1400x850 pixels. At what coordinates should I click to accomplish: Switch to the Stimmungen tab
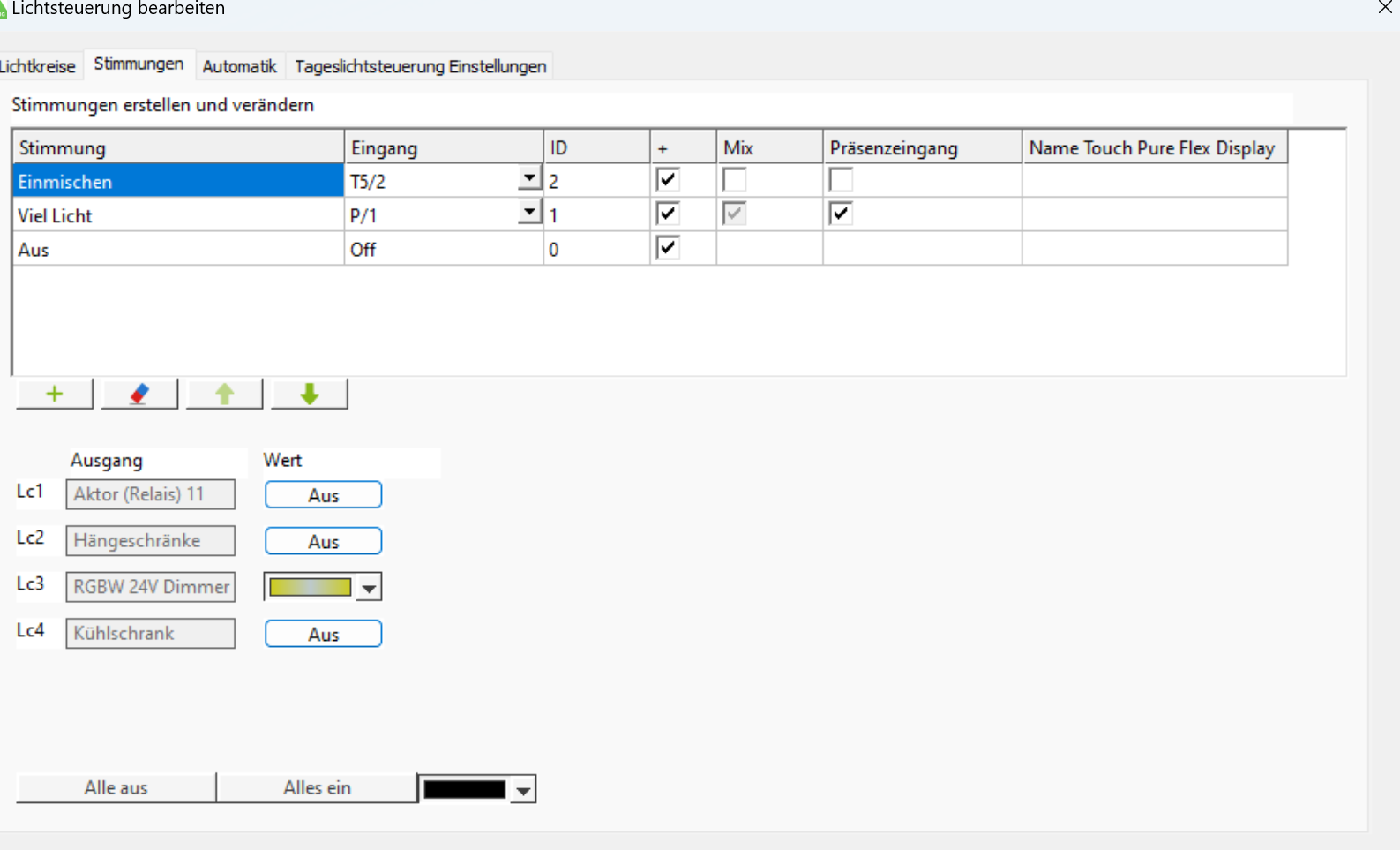139,64
